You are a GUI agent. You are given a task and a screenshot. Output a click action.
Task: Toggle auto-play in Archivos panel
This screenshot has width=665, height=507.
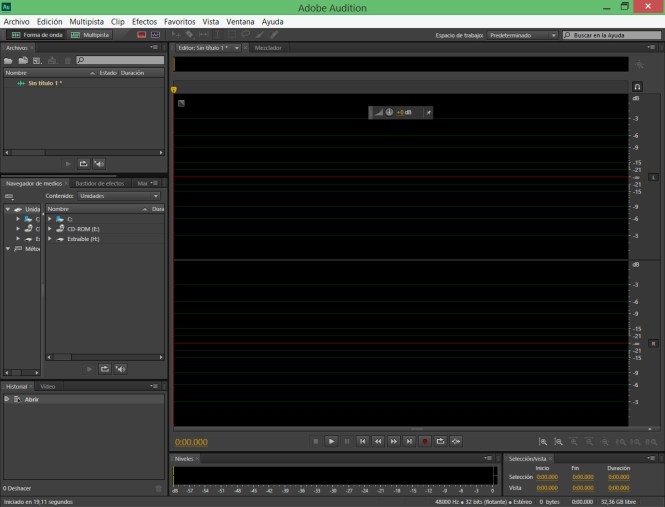pyautogui.click(x=99, y=164)
